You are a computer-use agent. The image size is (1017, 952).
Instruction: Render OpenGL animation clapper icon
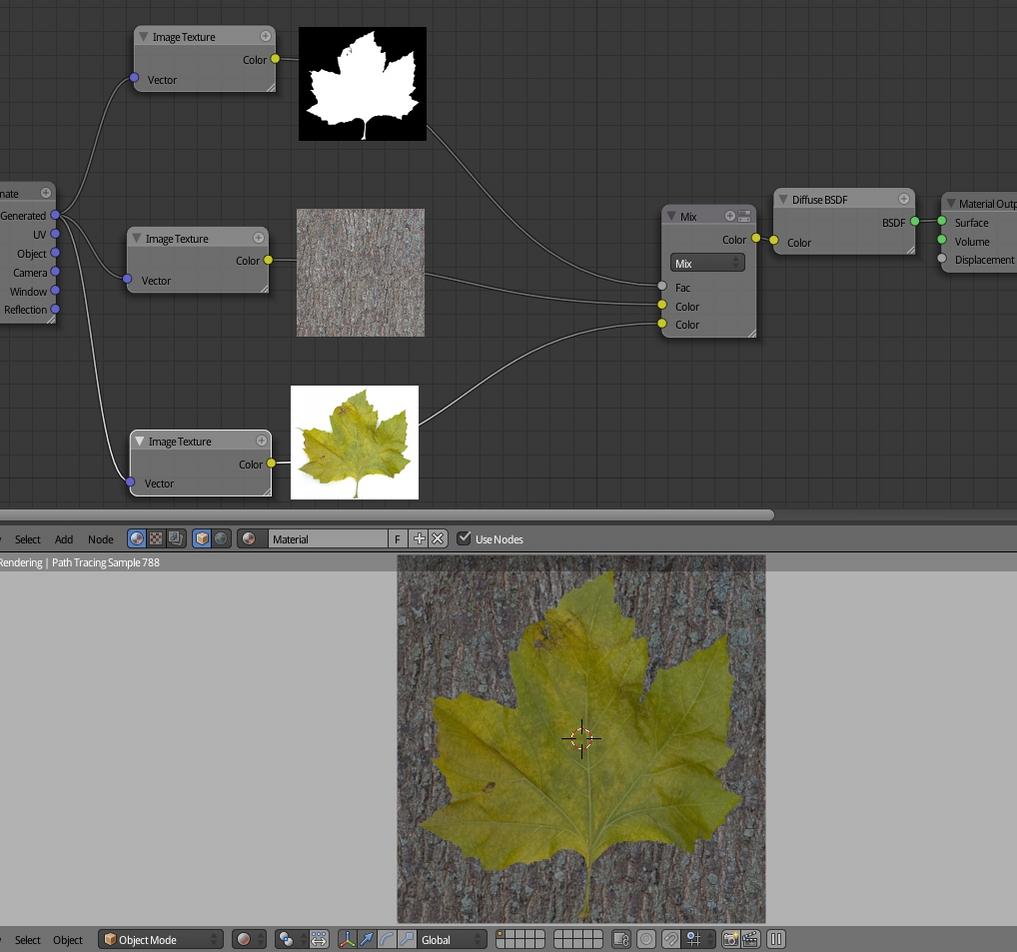pyautogui.click(x=750, y=940)
